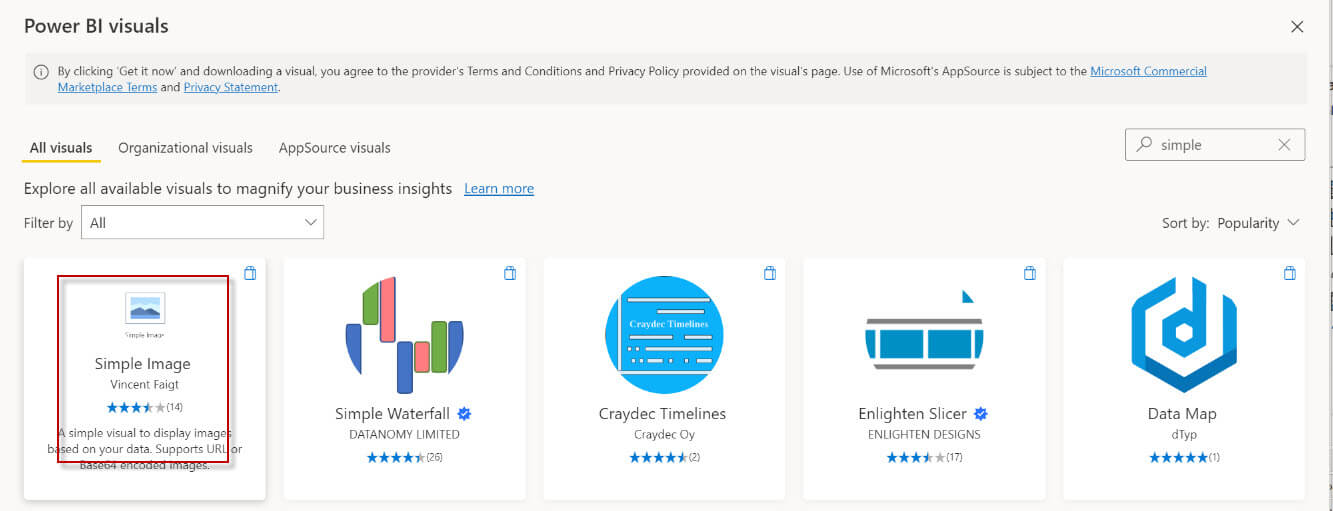Click the purchase badge on Simple Image card
1333x511 pixels.
coord(250,273)
